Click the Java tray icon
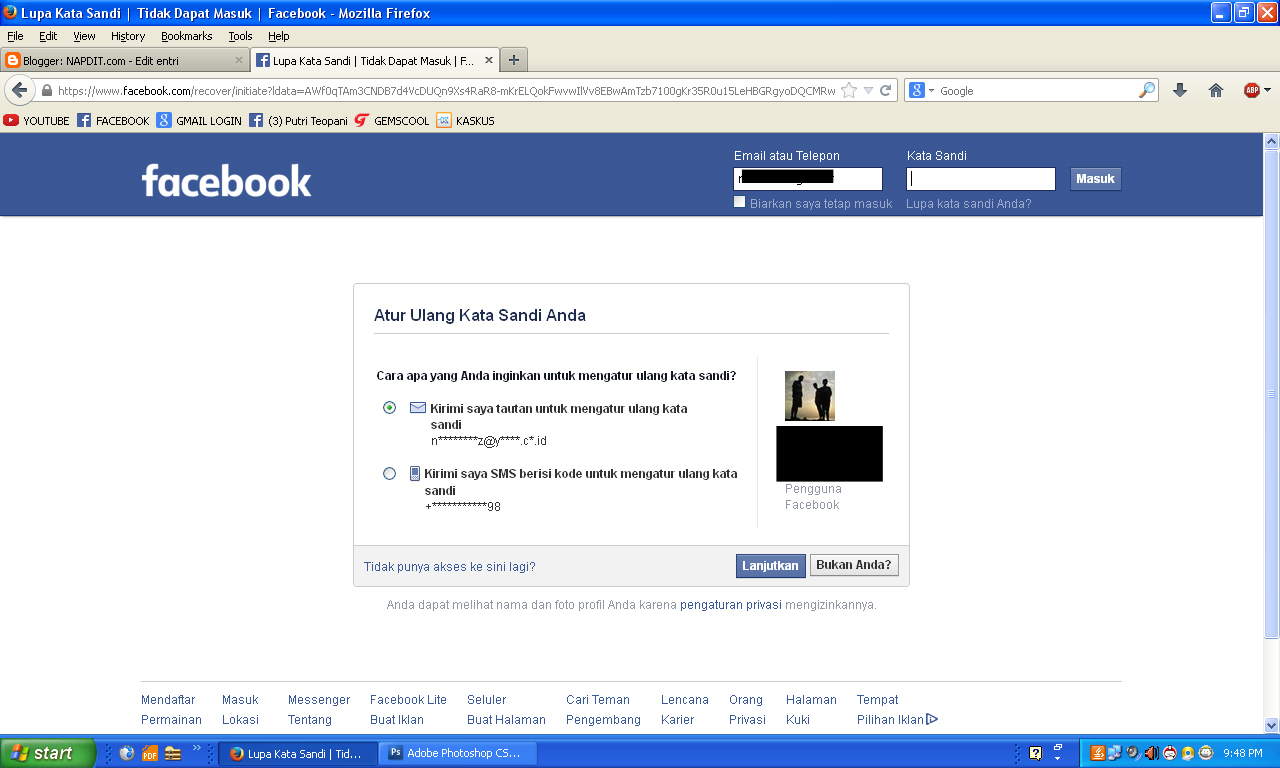The height and width of the screenshot is (768, 1280). 1097,753
